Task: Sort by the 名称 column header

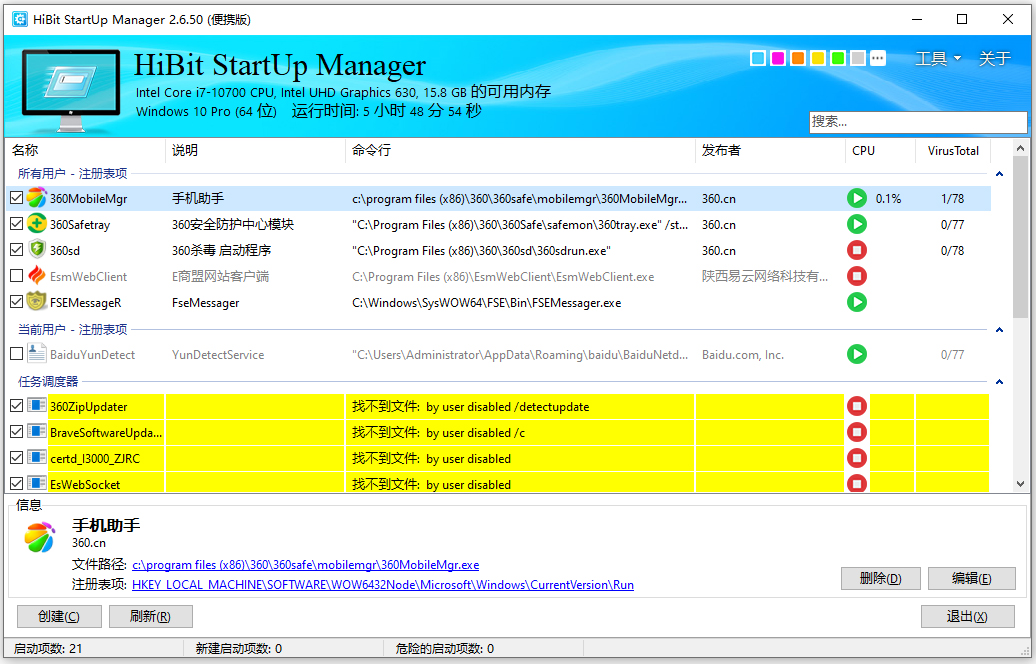Action: pyautogui.click(x=85, y=151)
